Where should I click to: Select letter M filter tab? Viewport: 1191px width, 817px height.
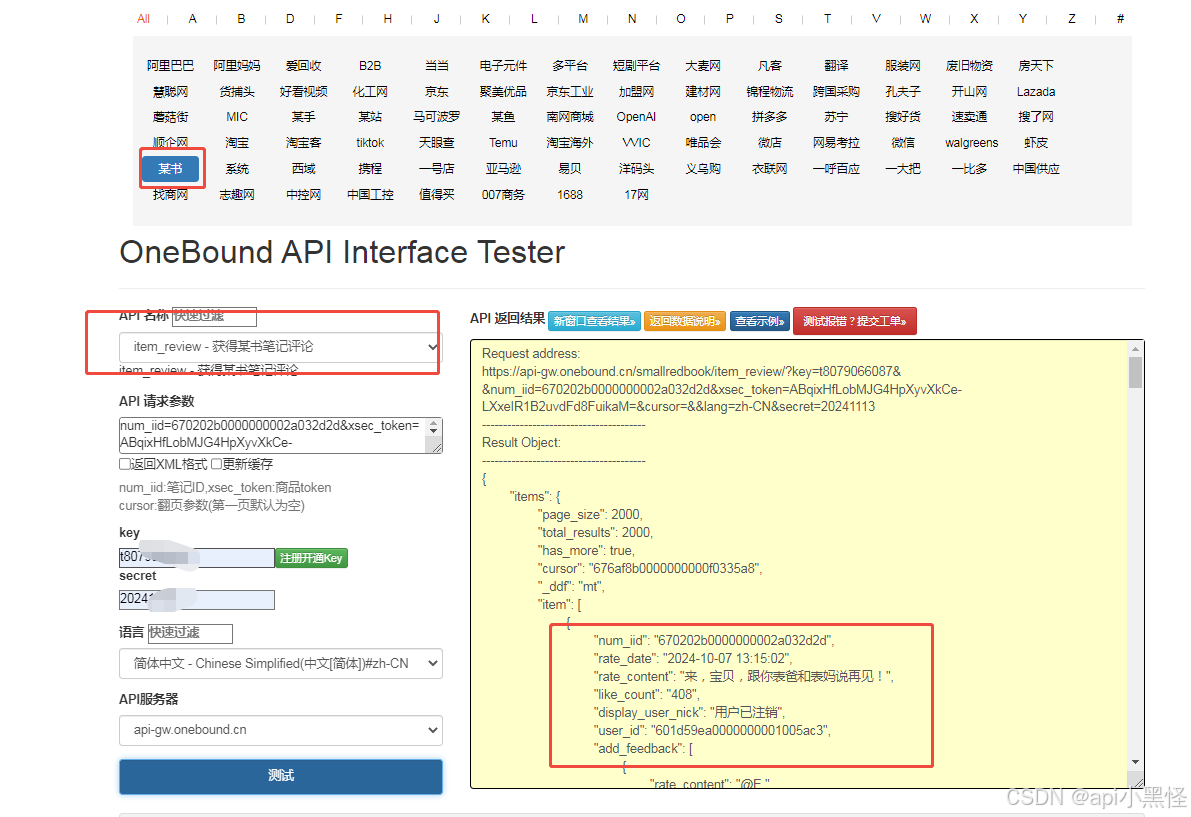click(x=583, y=19)
